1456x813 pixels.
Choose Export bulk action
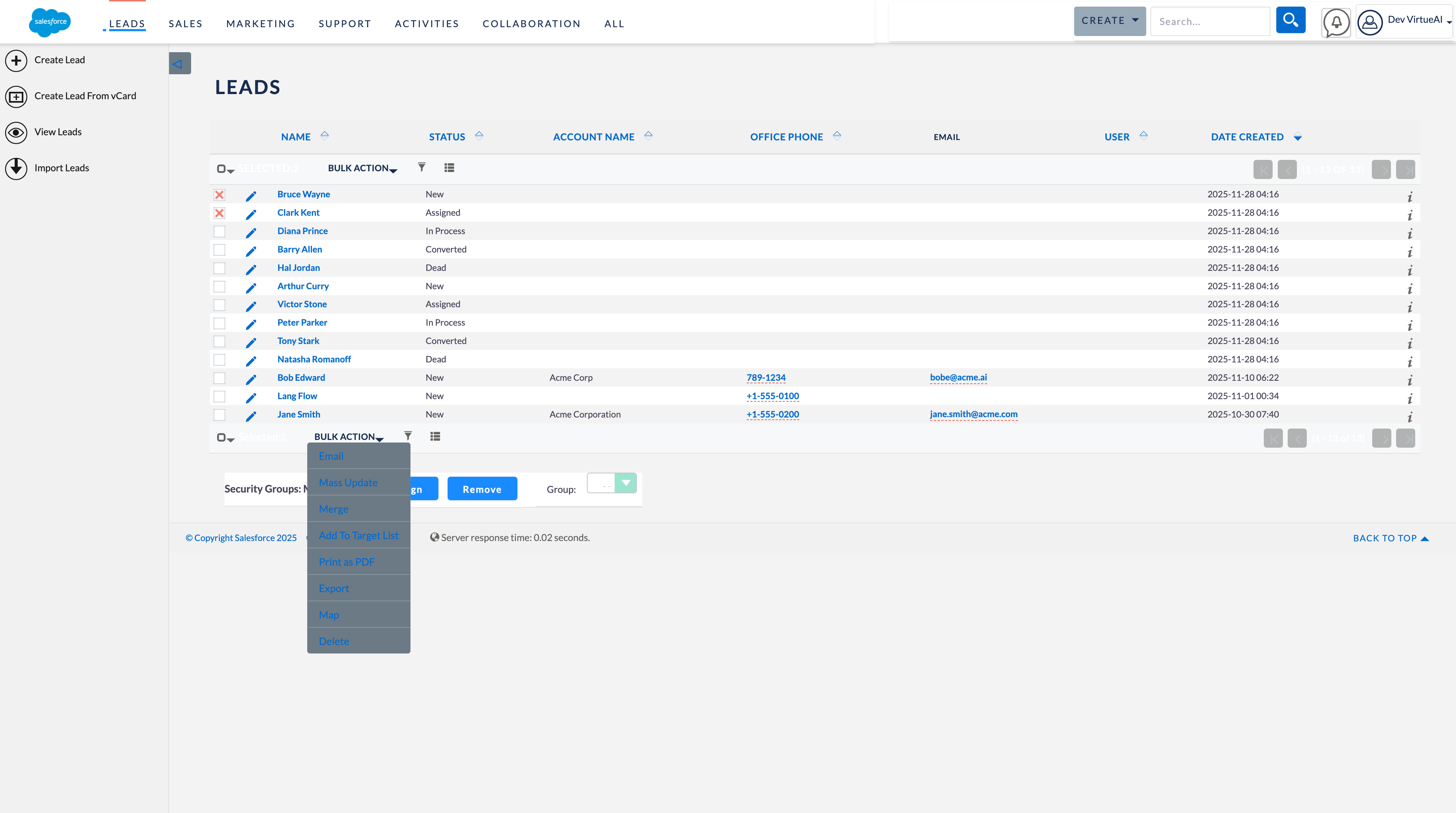[358, 588]
